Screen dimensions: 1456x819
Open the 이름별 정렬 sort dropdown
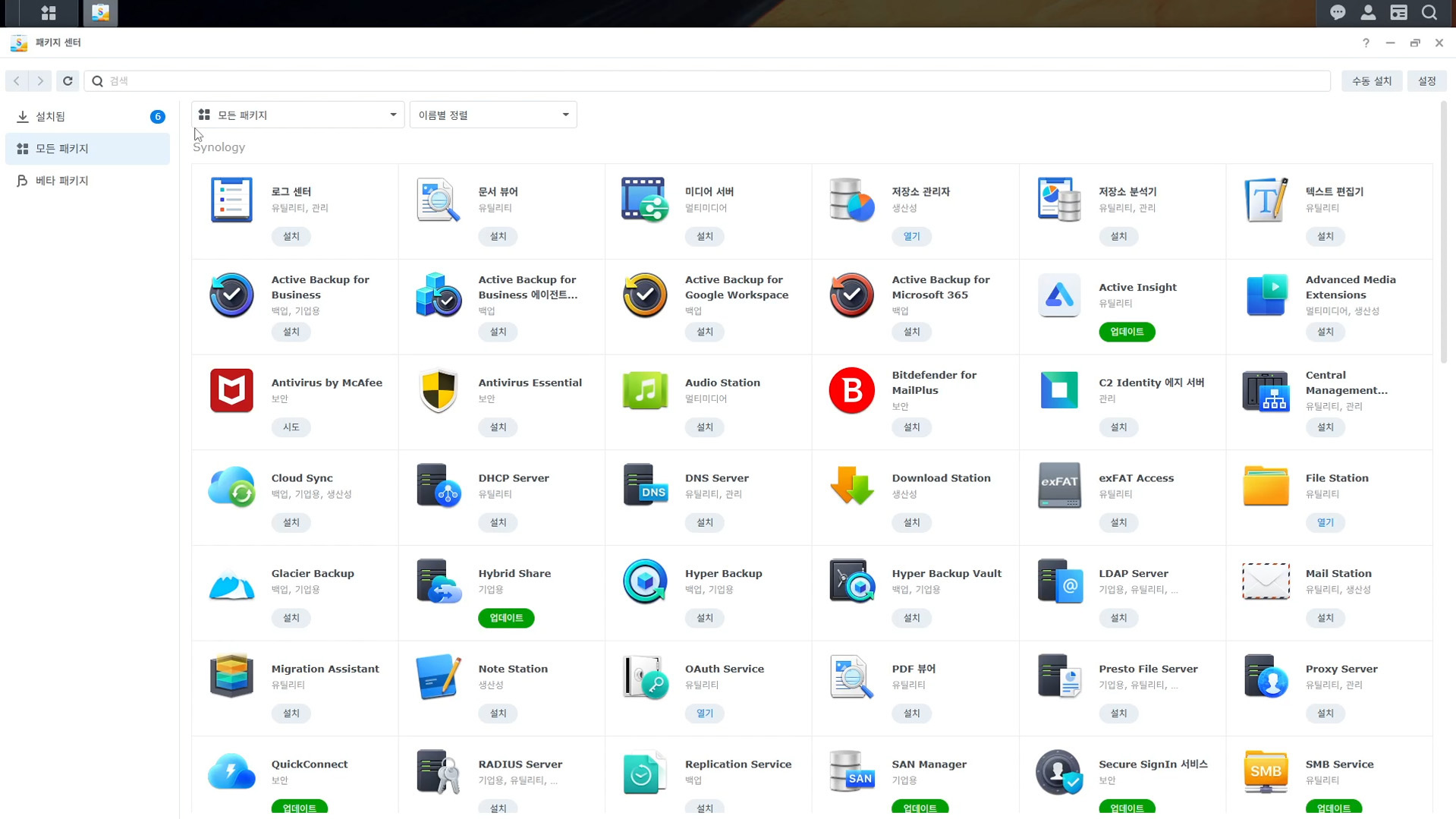[493, 115]
